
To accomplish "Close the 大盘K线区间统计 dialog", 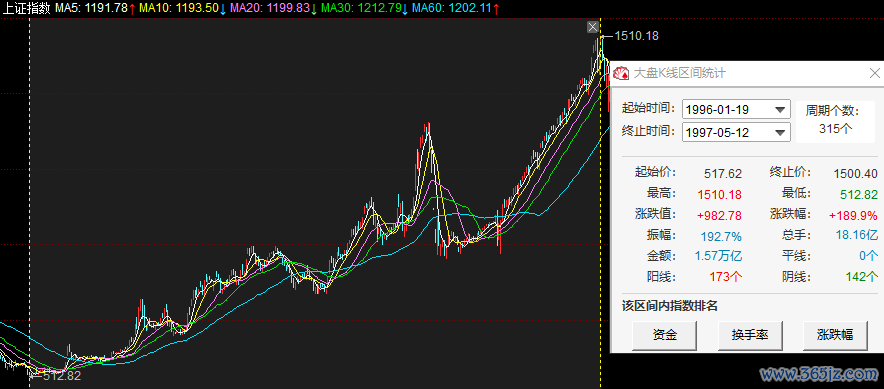I will pos(874,73).
